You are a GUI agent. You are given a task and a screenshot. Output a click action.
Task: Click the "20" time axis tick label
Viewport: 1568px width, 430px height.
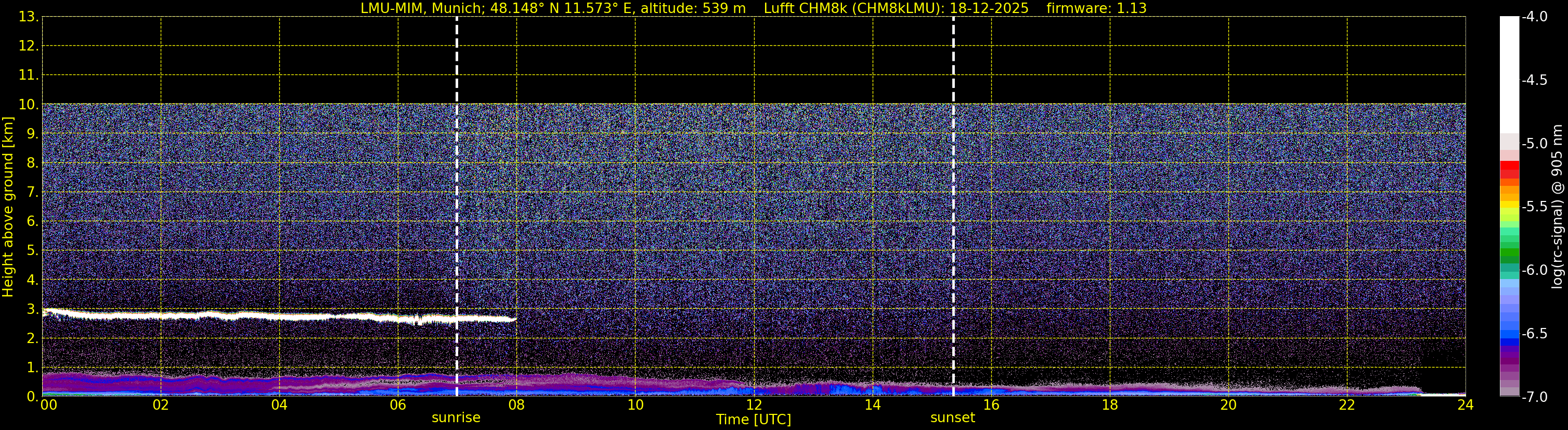pyautogui.click(x=1228, y=405)
